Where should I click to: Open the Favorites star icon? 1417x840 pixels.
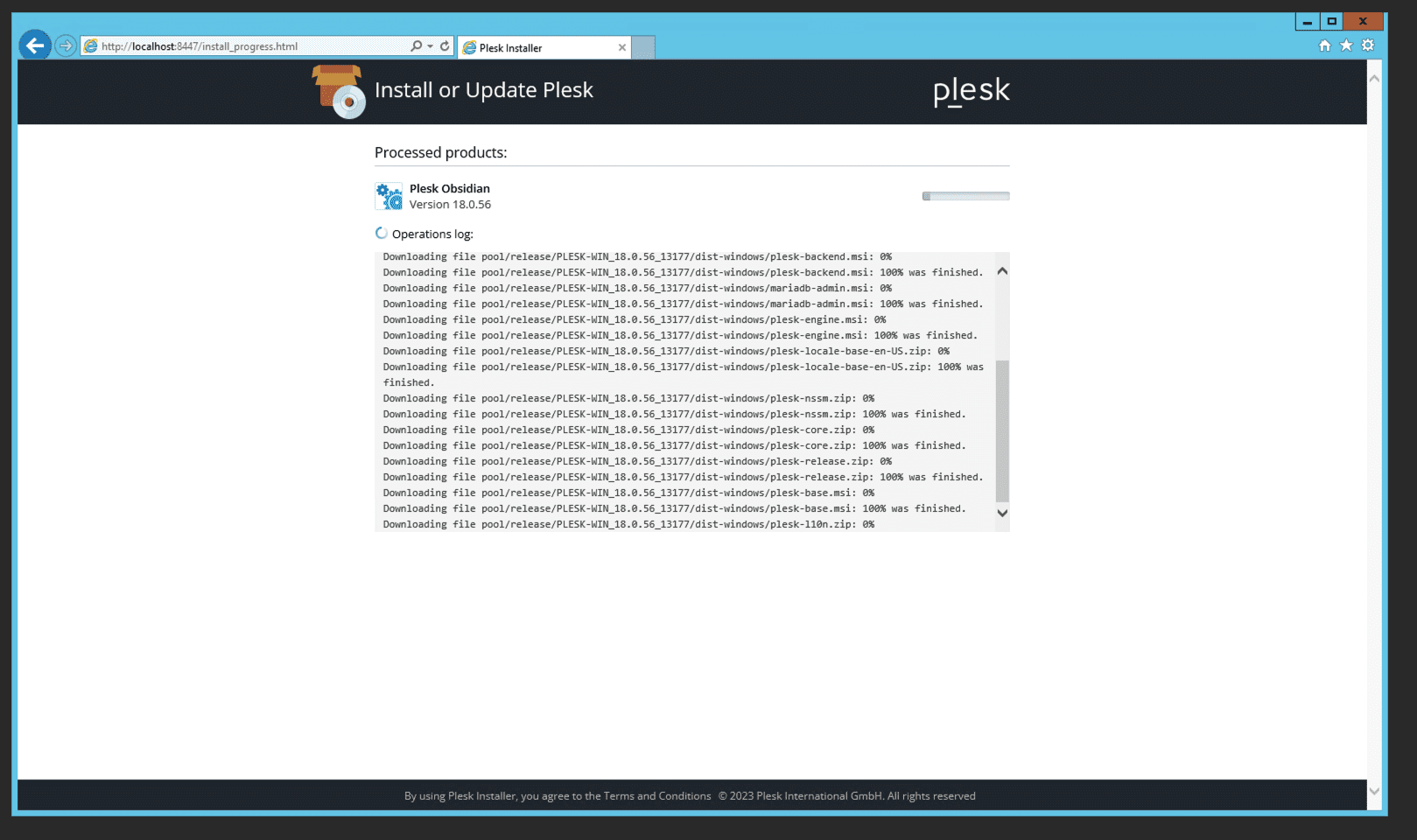click(x=1346, y=45)
